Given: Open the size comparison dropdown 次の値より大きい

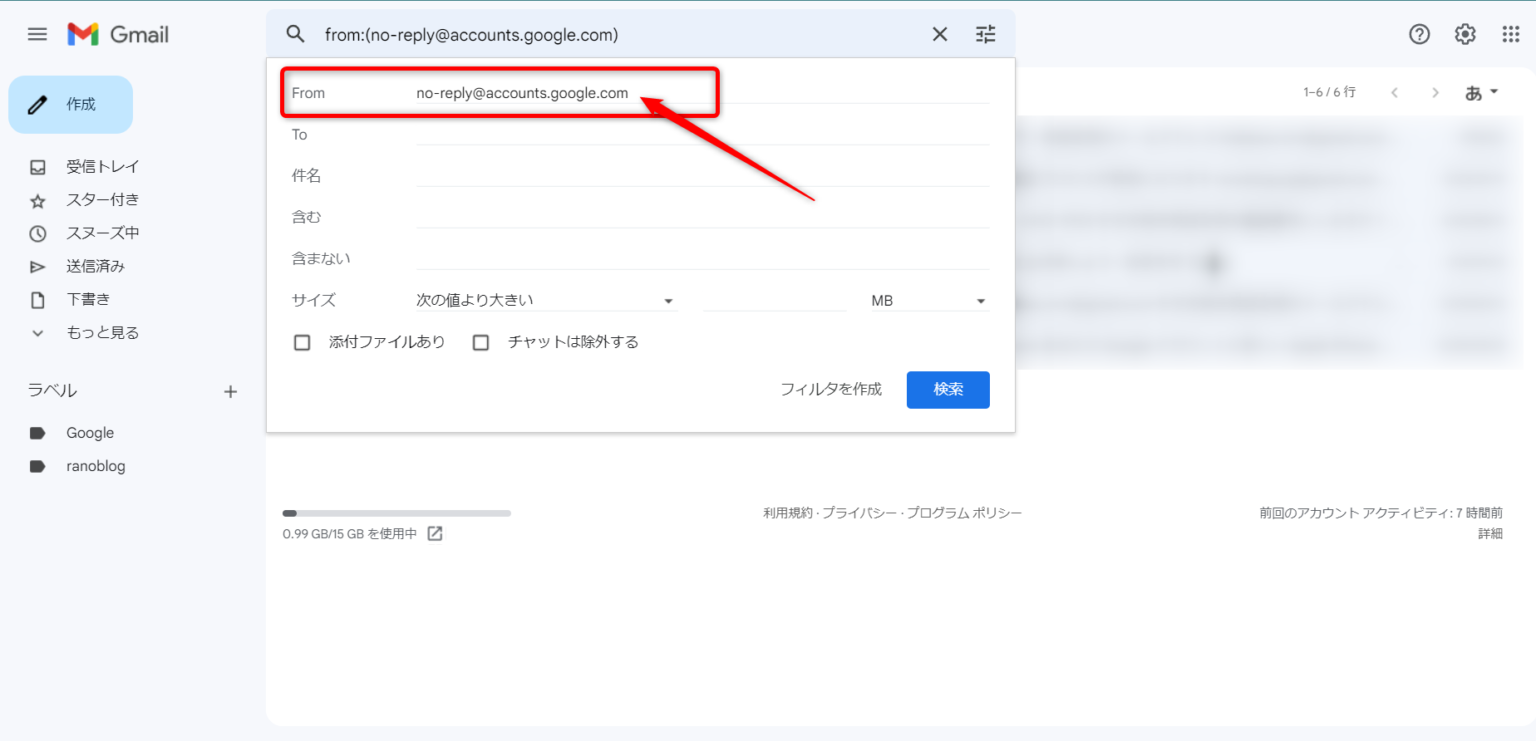Looking at the screenshot, I should coord(547,298).
